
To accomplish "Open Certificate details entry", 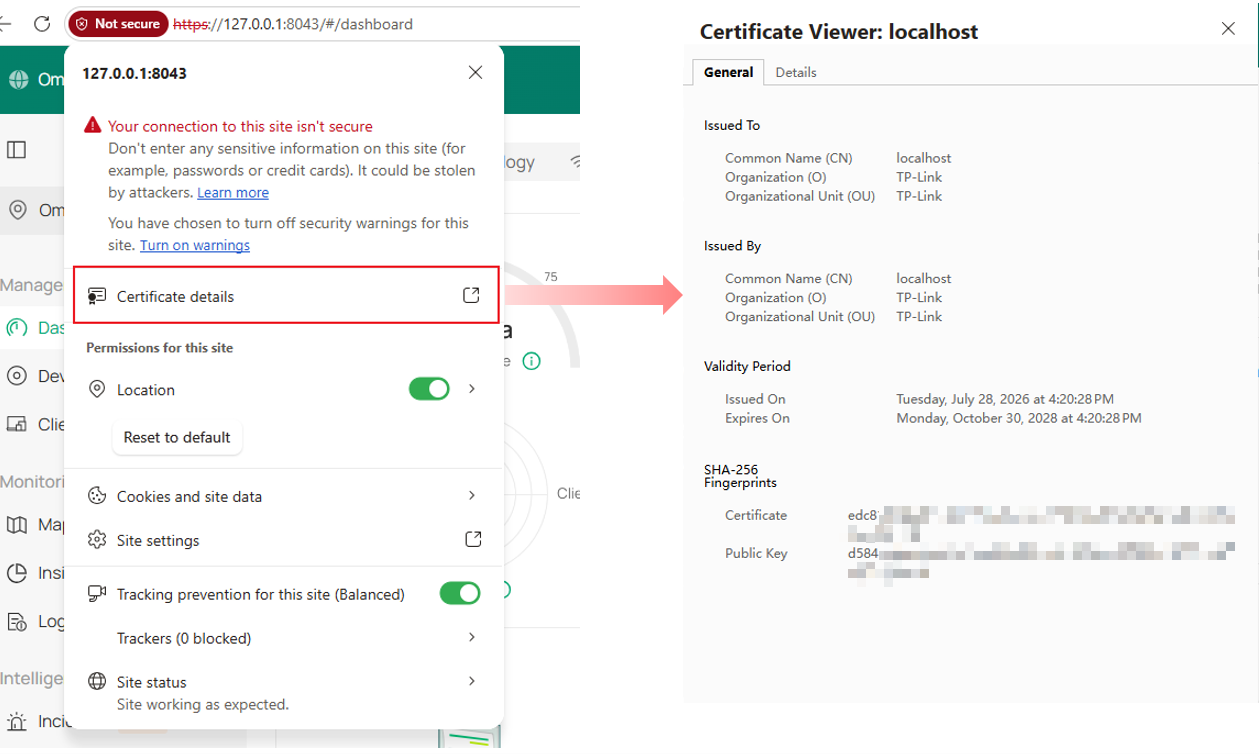I will (x=286, y=296).
